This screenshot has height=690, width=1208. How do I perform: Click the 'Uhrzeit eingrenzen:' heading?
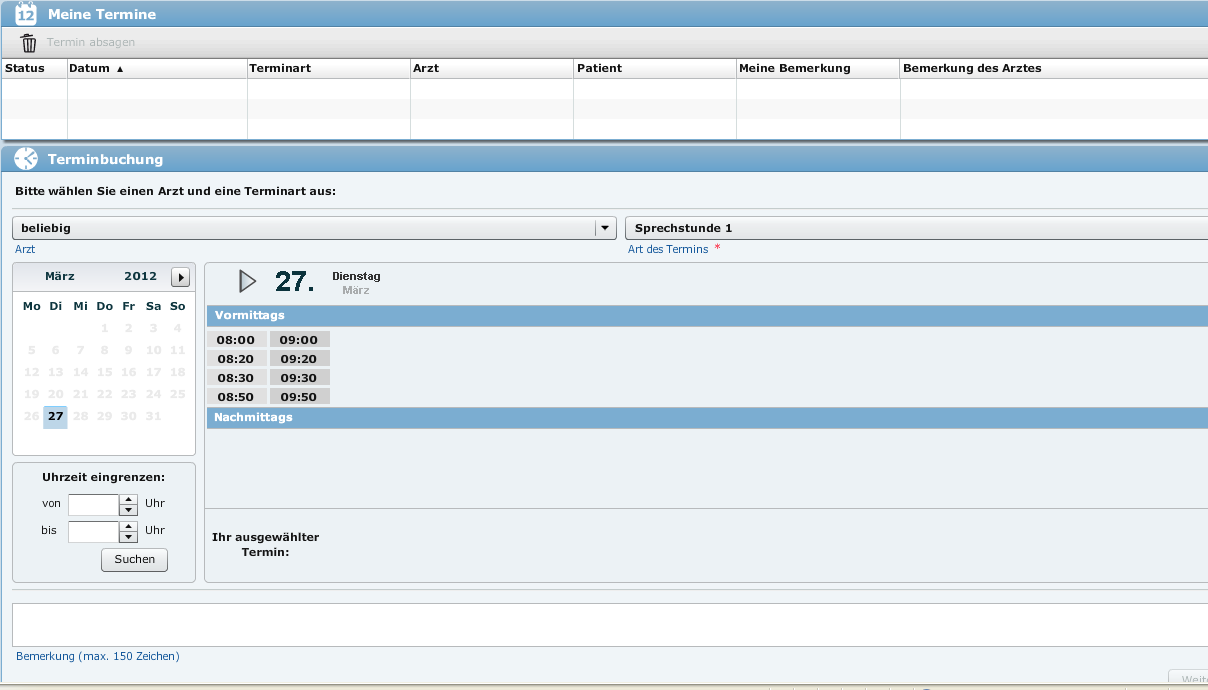point(104,477)
